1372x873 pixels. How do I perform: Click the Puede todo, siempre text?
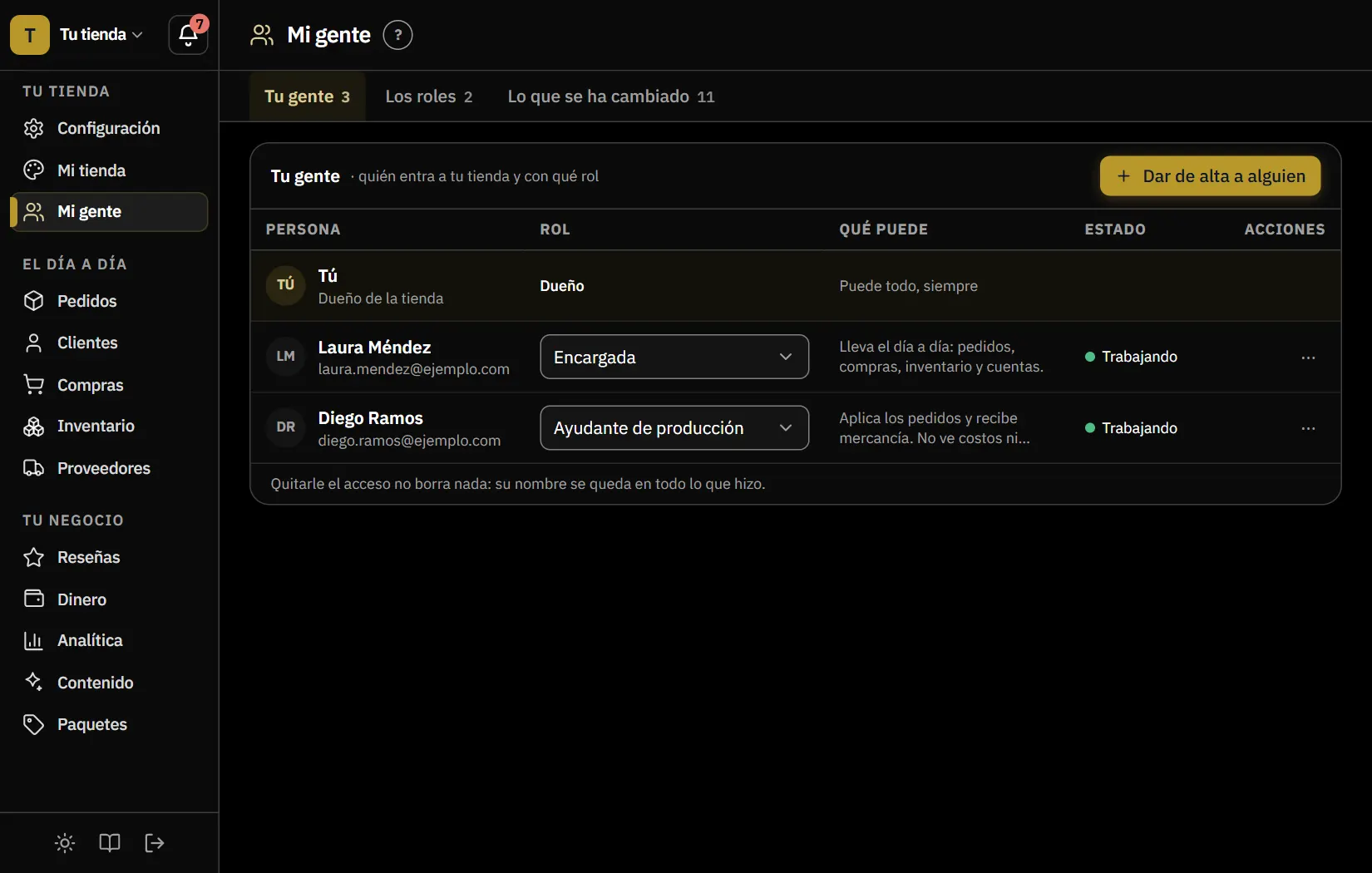tap(908, 286)
